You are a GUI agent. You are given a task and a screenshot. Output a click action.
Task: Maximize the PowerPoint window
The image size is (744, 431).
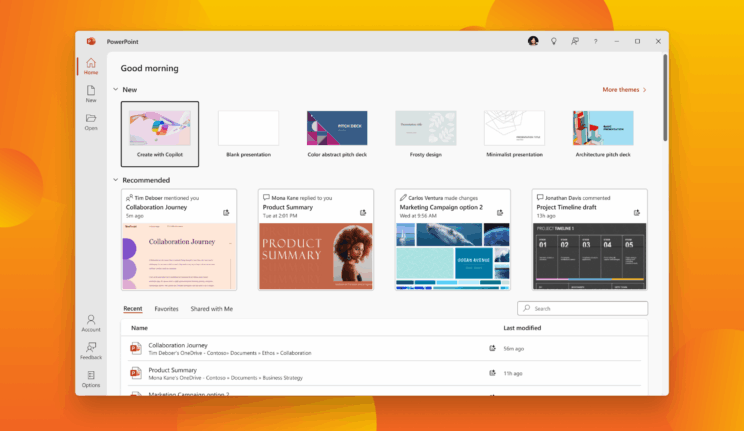(637, 41)
